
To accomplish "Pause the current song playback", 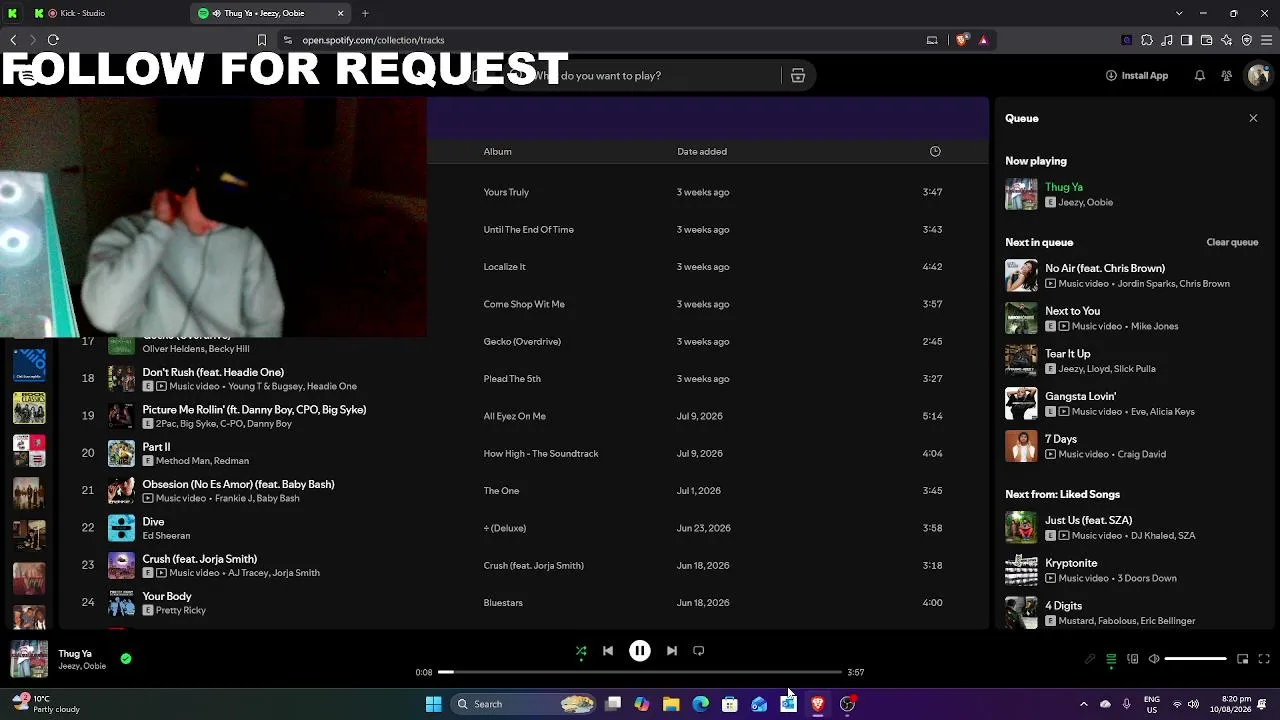I will (x=640, y=651).
